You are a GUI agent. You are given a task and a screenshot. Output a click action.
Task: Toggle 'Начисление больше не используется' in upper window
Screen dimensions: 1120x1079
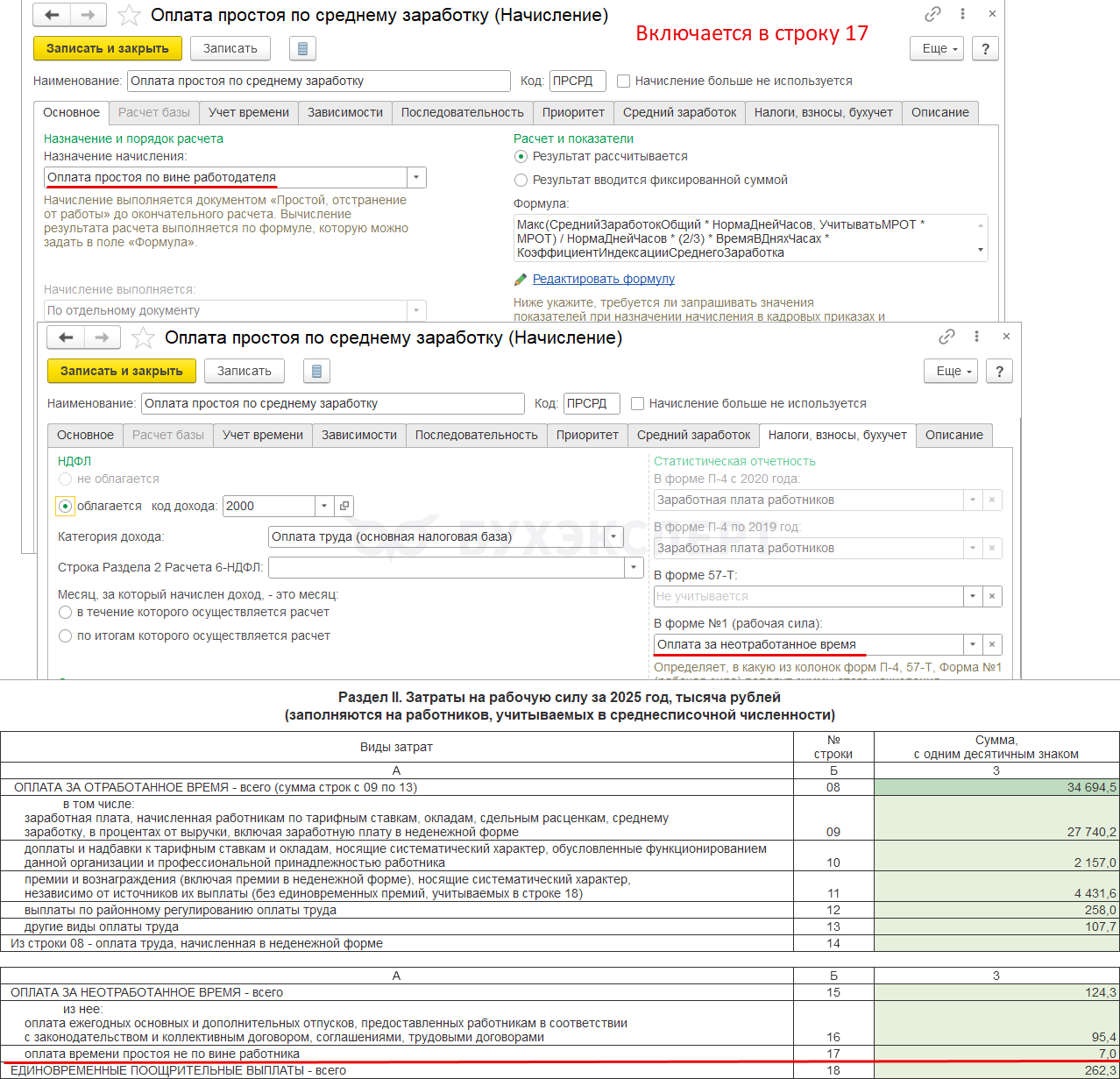(x=624, y=81)
